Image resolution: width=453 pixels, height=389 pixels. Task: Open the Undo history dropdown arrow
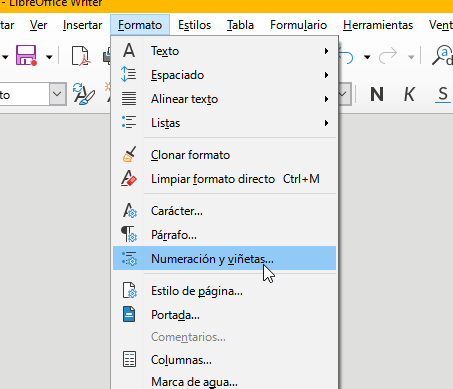367,57
